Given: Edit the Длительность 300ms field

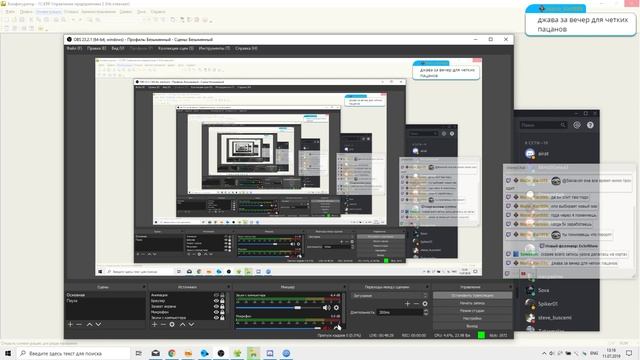Looking at the screenshot, I should pos(400,312).
